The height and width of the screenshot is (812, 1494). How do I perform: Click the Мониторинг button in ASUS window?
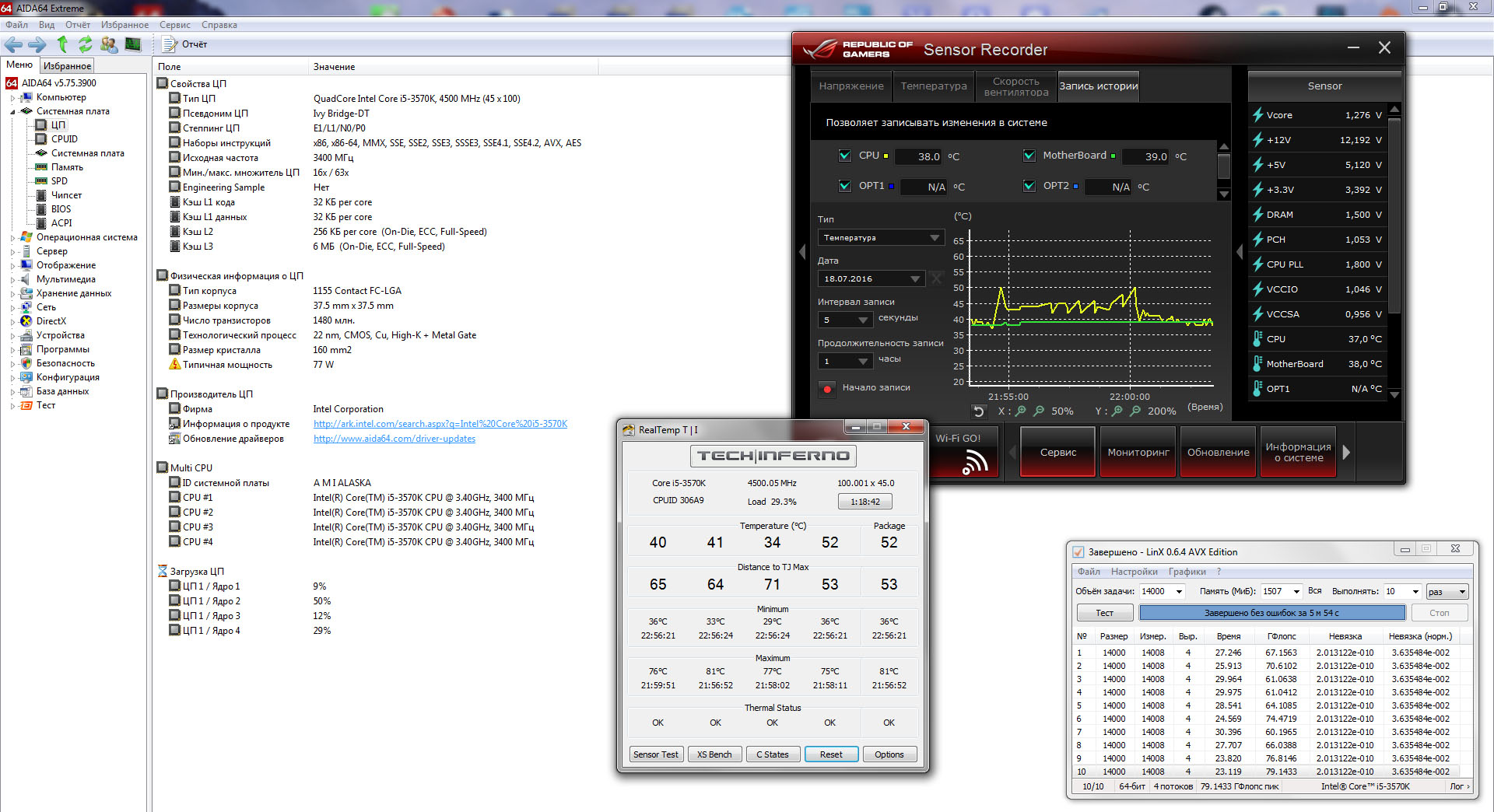(1138, 452)
